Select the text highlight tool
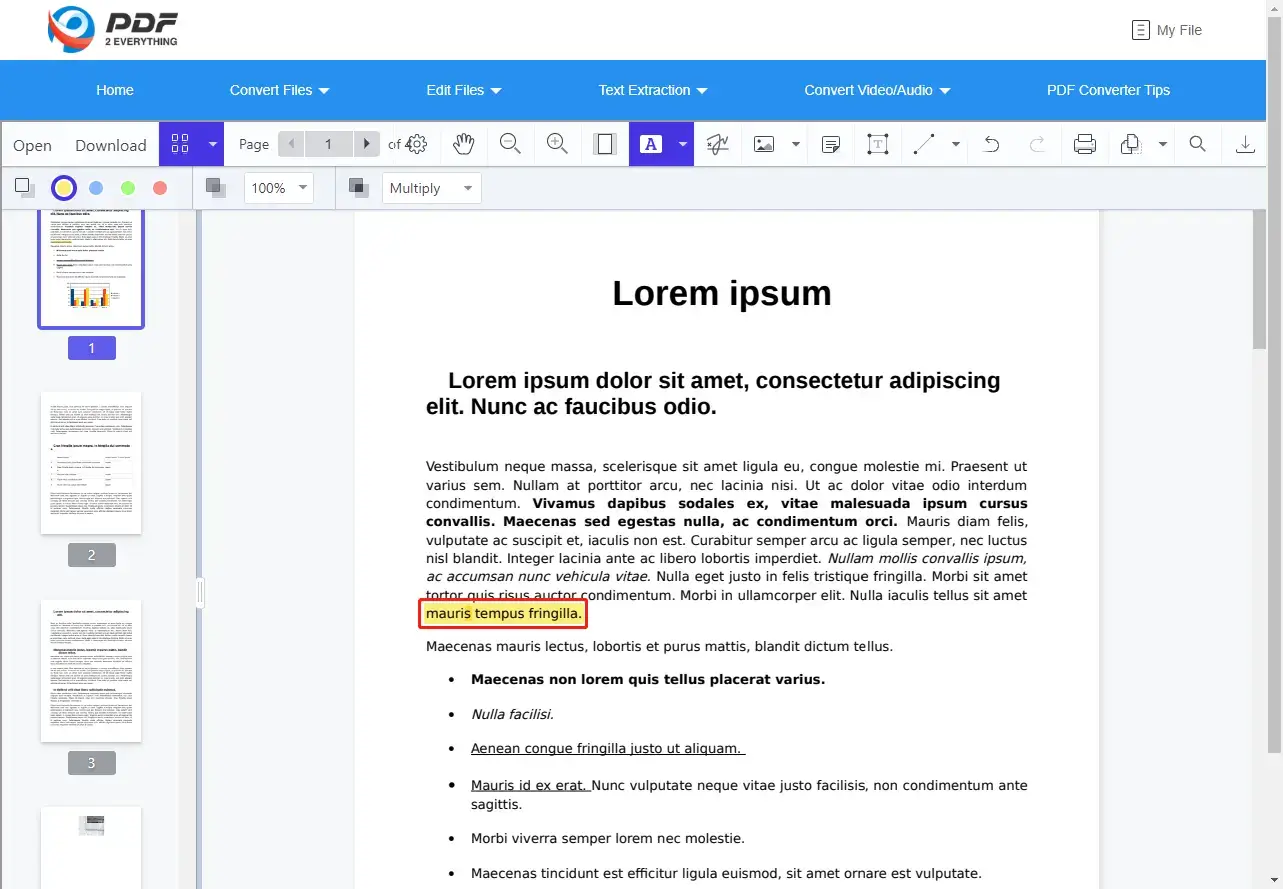Screen dimensions: 1283x889 coord(651,144)
